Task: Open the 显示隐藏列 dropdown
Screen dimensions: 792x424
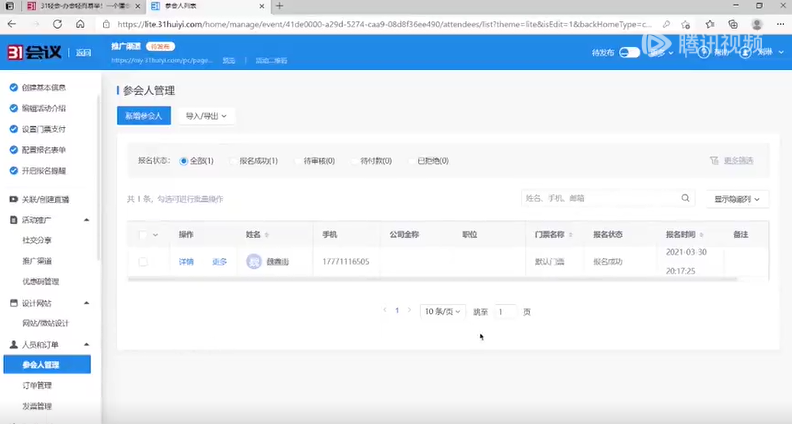Action: coord(738,199)
